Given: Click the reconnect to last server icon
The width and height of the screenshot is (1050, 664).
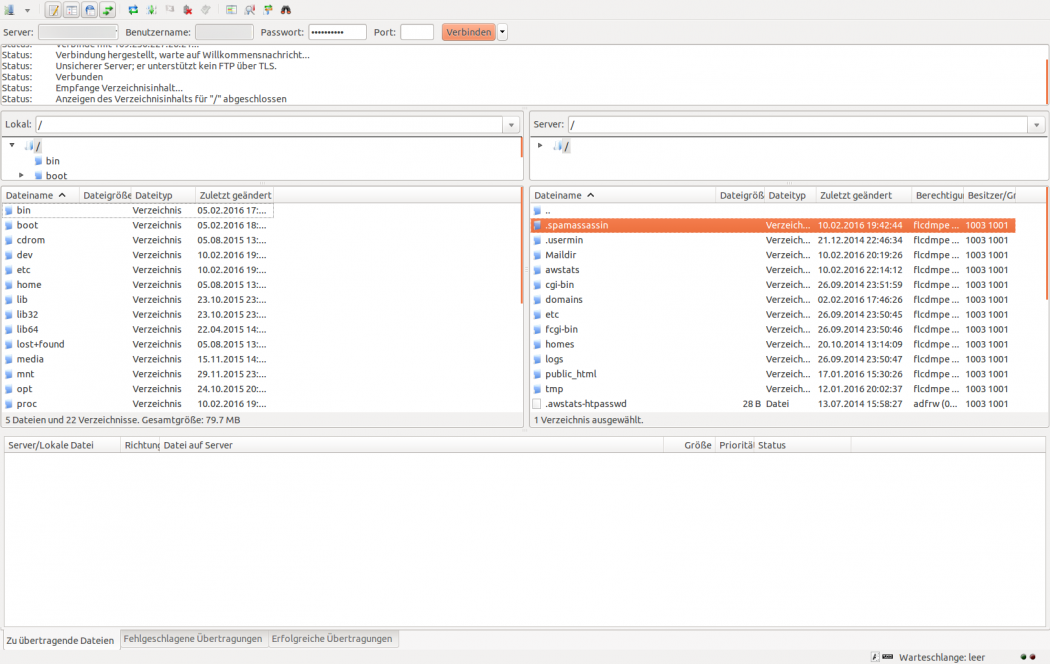Looking at the screenshot, I should pyautogui.click(x=206, y=10).
